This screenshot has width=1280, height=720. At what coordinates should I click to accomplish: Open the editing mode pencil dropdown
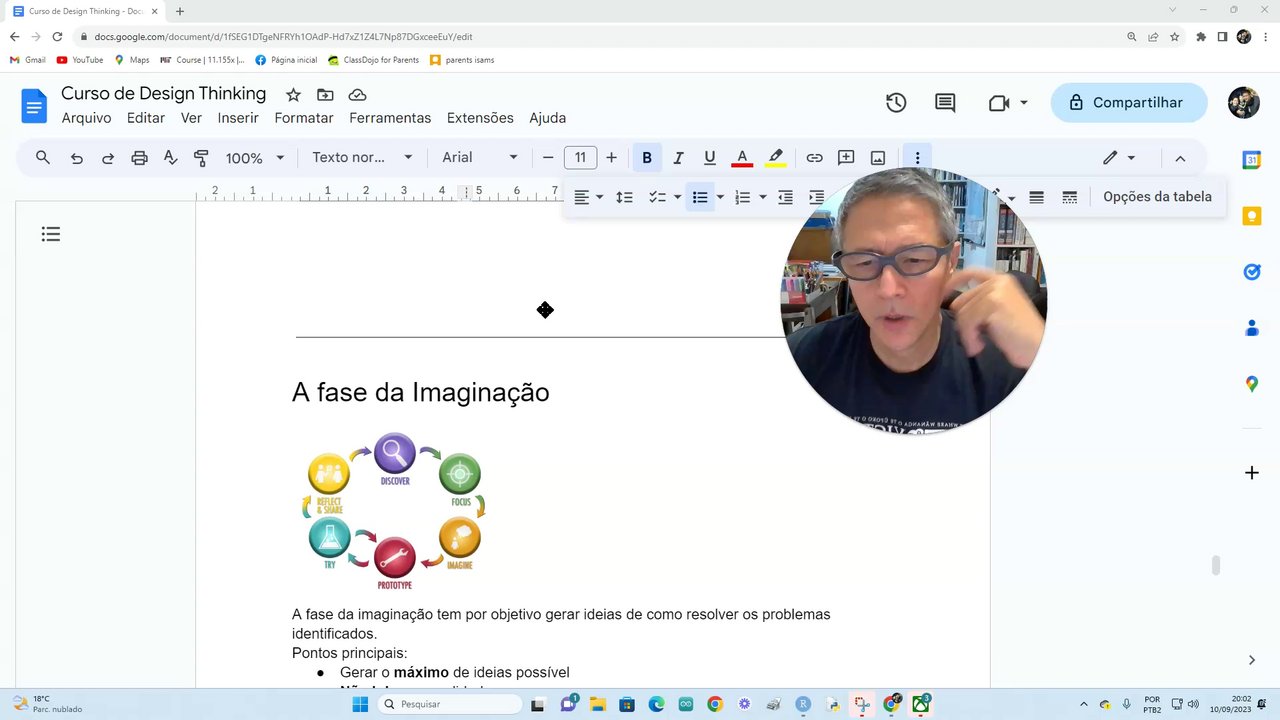pyautogui.click(x=1119, y=158)
